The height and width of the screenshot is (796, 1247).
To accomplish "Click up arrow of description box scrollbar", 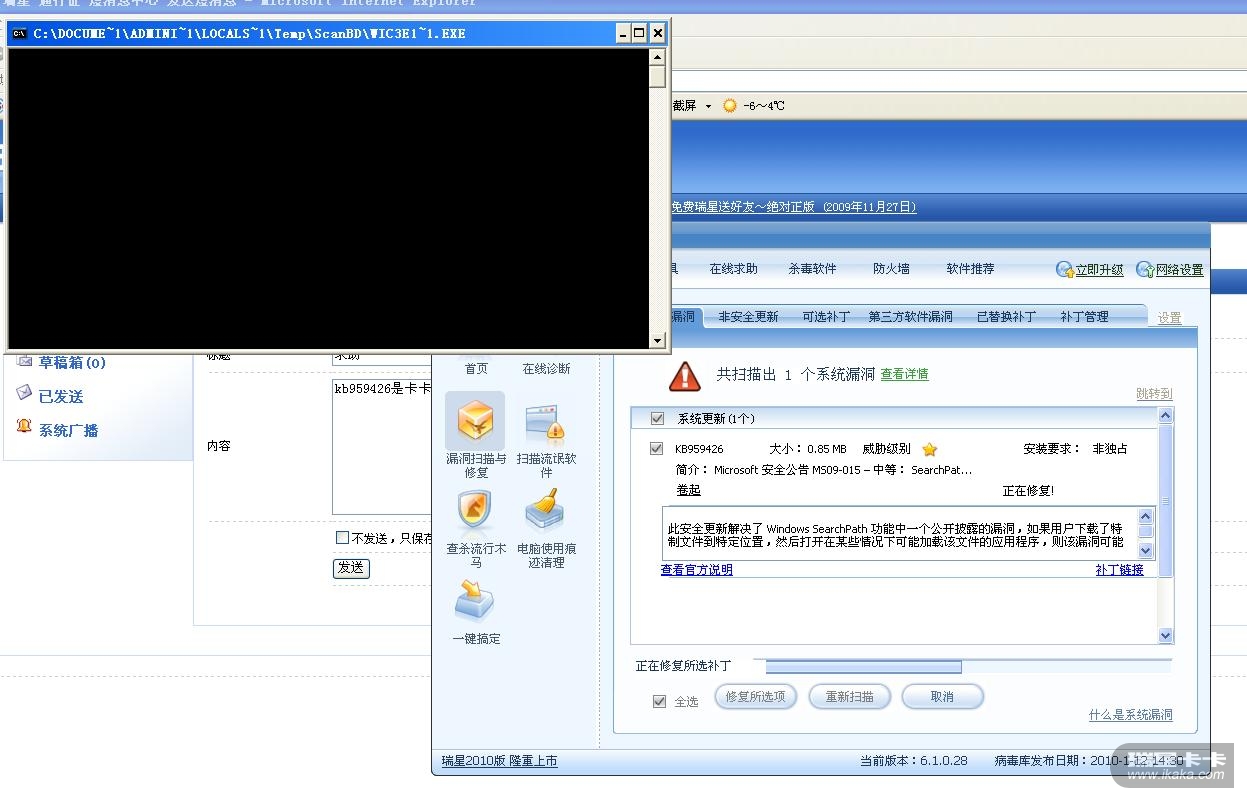I will [x=1146, y=517].
